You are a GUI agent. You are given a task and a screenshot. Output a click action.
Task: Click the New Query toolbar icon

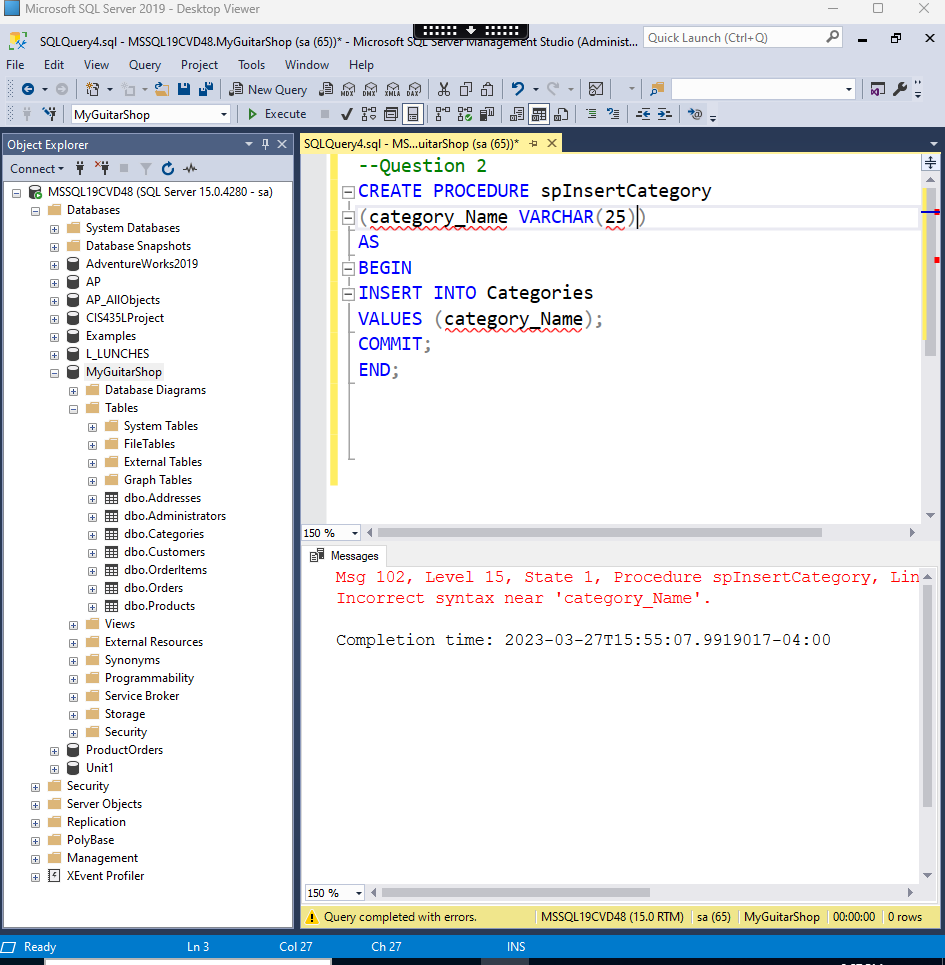pyautogui.click(x=268, y=89)
